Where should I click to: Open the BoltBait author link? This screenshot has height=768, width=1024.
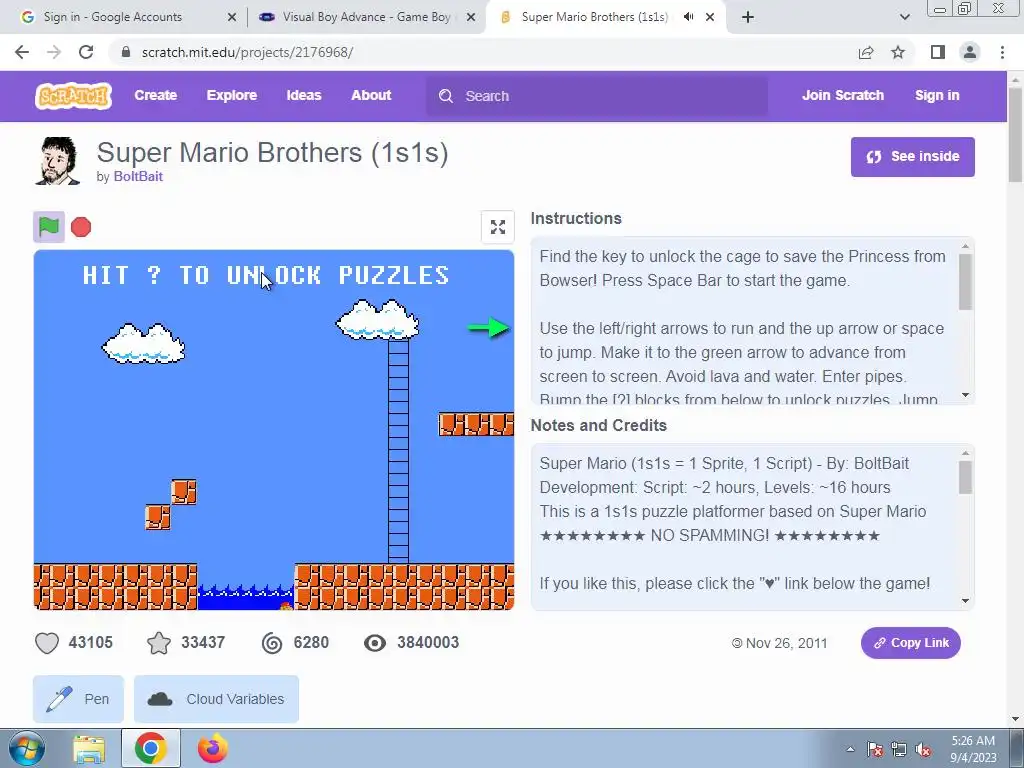138,176
